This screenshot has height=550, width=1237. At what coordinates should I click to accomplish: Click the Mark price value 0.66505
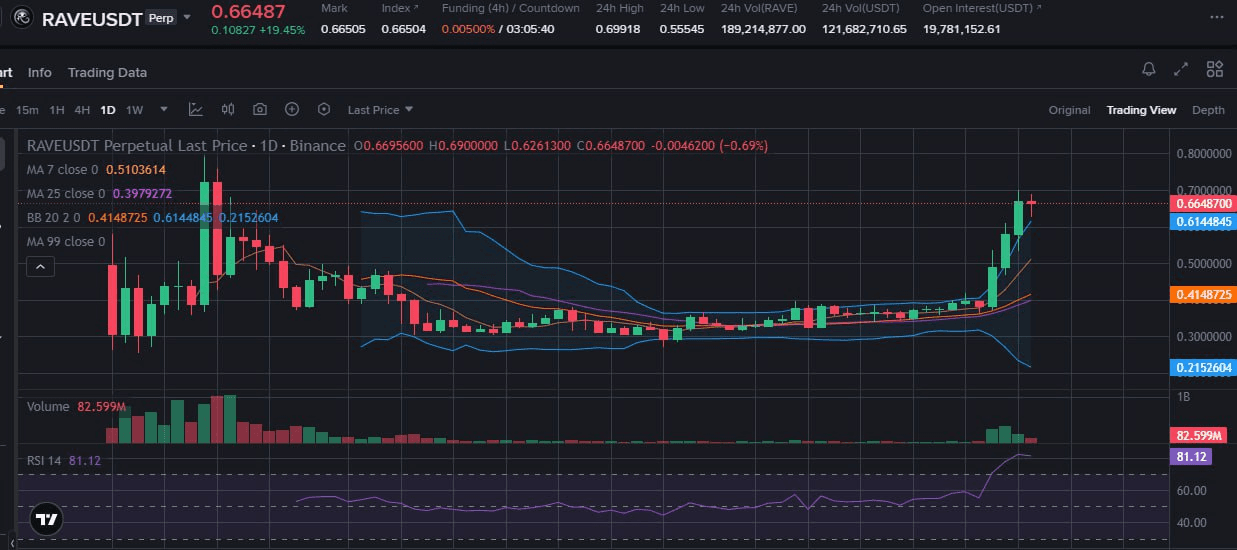pyautogui.click(x=343, y=29)
